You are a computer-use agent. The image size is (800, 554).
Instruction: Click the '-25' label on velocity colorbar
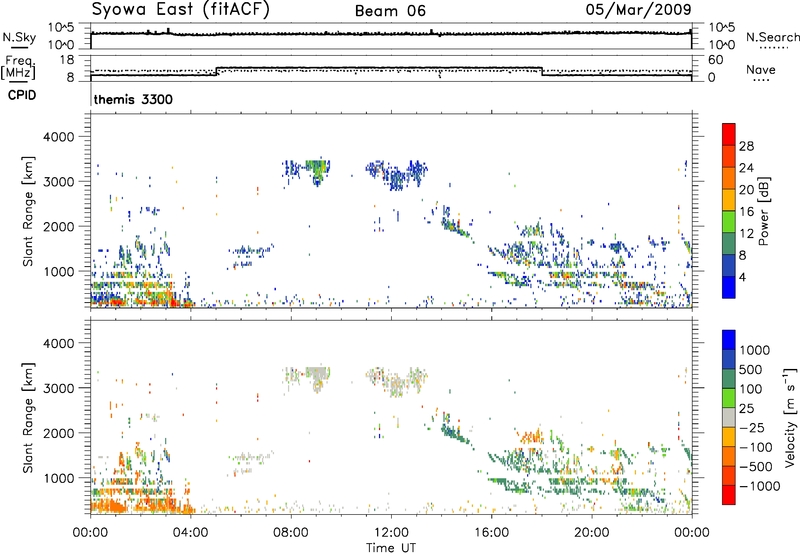[x=752, y=428]
